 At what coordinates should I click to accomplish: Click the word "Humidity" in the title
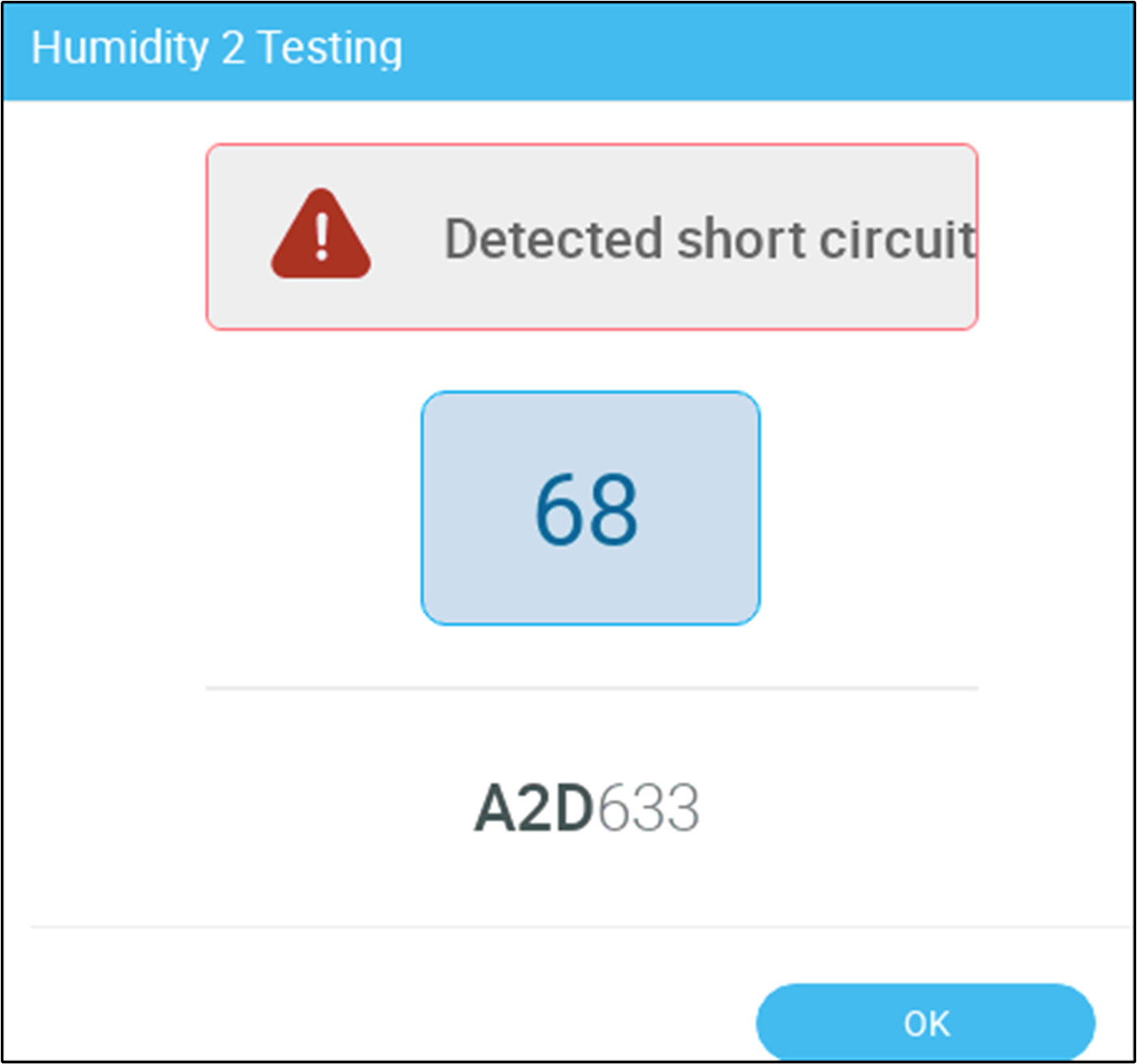120,48
